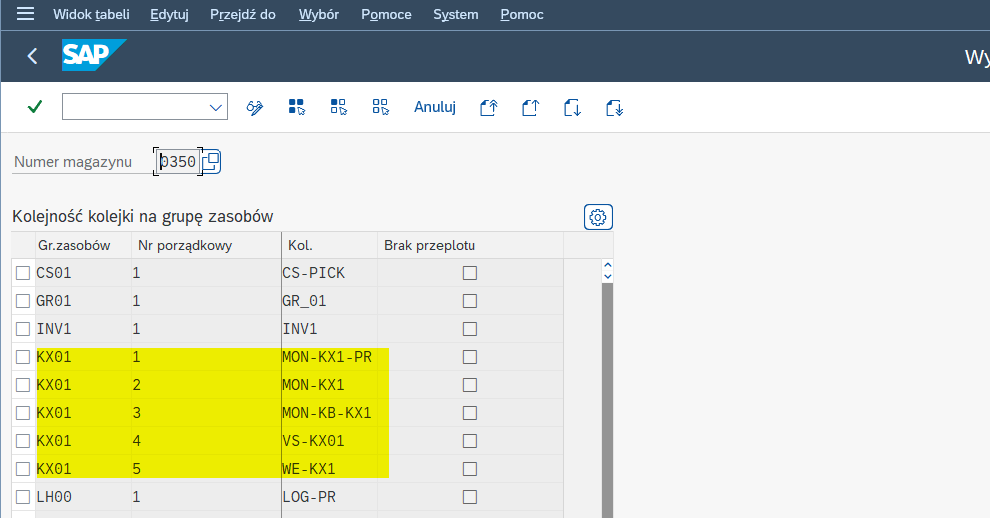990x518 pixels.
Task: Select the row checkbox for GR01
Action: tap(23, 301)
